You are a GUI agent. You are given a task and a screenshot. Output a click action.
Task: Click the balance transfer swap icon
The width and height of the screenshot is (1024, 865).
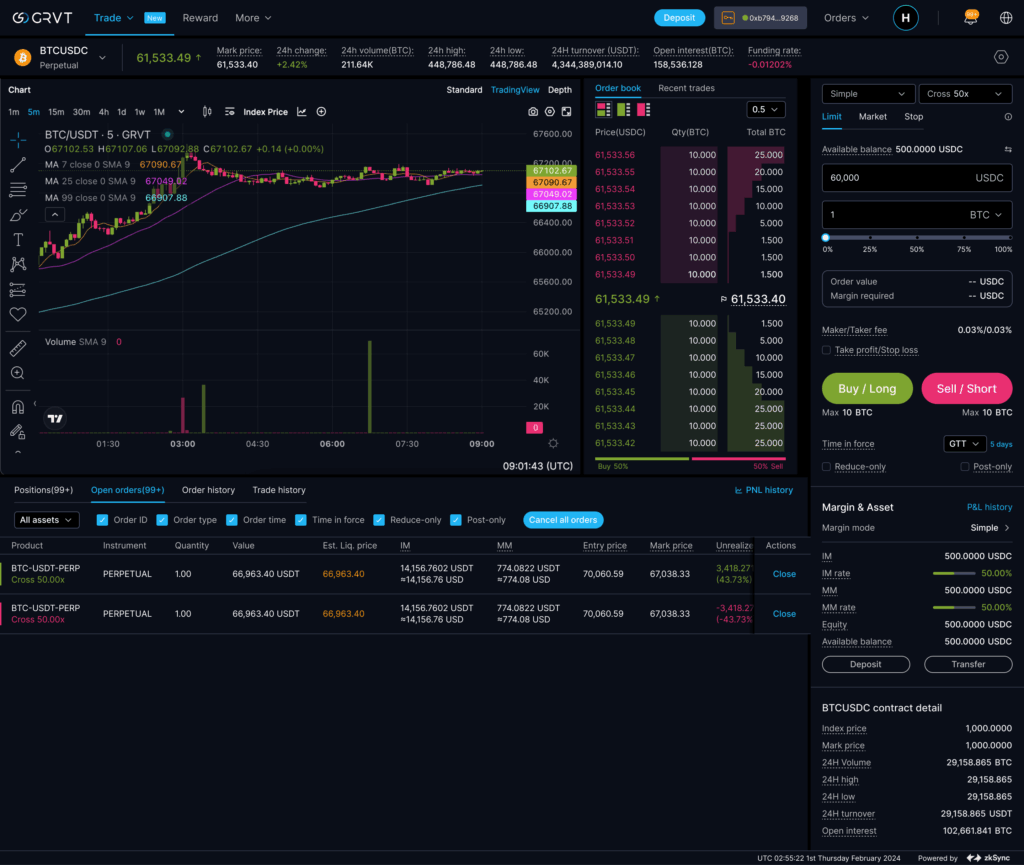[x=1008, y=149]
